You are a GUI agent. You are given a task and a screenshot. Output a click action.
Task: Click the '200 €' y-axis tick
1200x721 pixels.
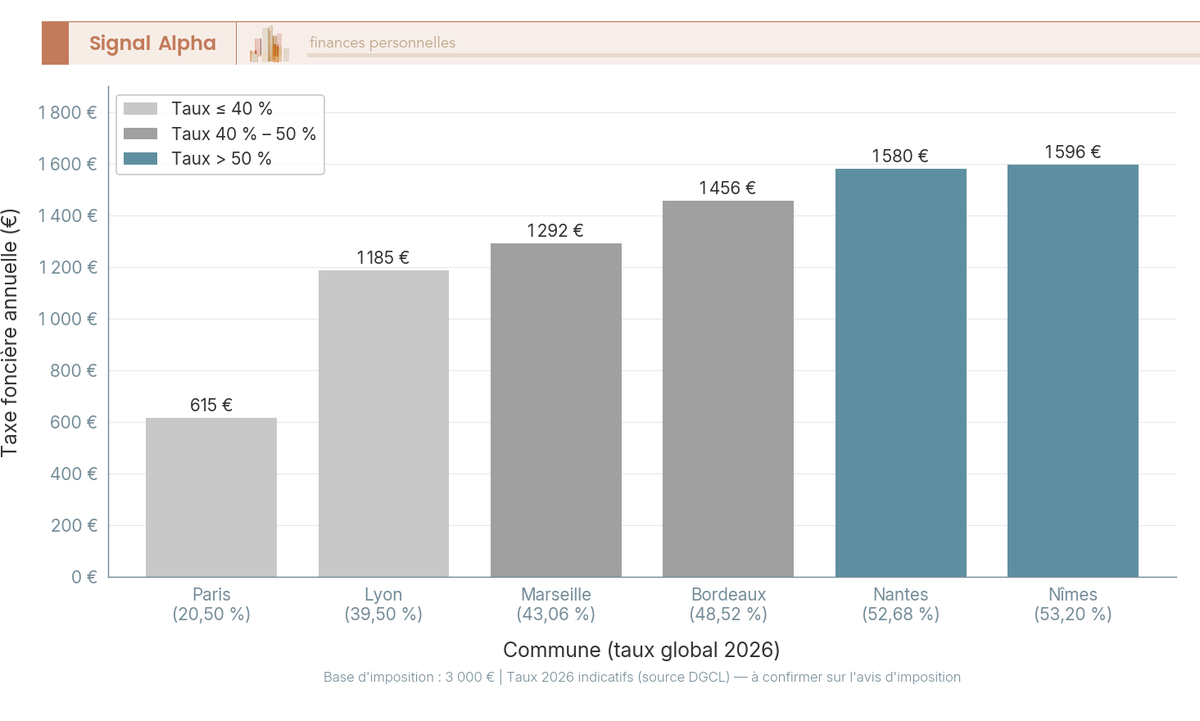pos(73,525)
